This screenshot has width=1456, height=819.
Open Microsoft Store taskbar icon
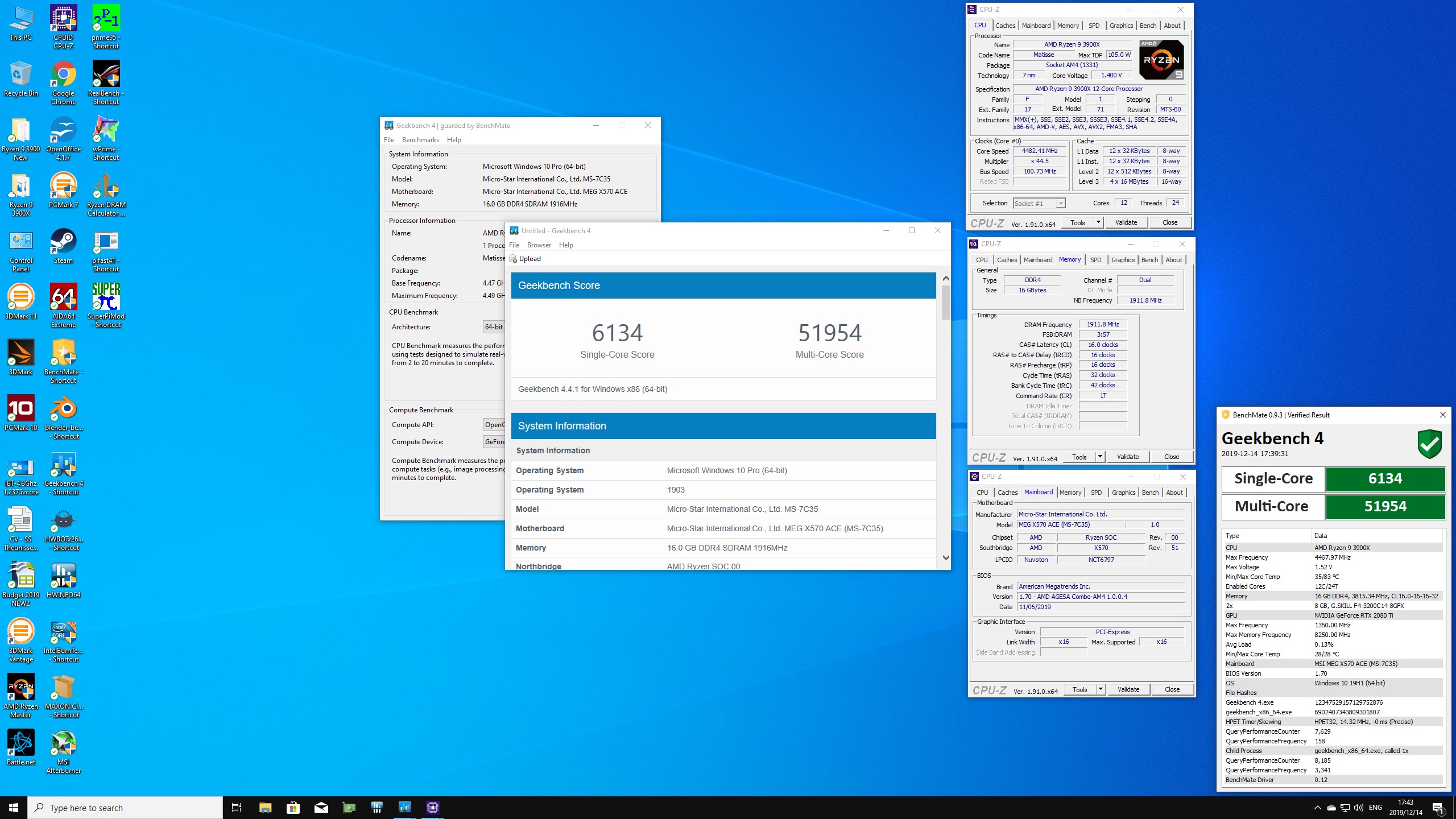click(293, 808)
